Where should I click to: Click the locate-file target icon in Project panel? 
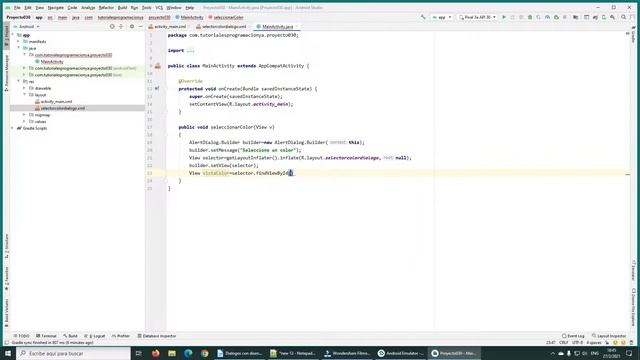(x=112, y=27)
